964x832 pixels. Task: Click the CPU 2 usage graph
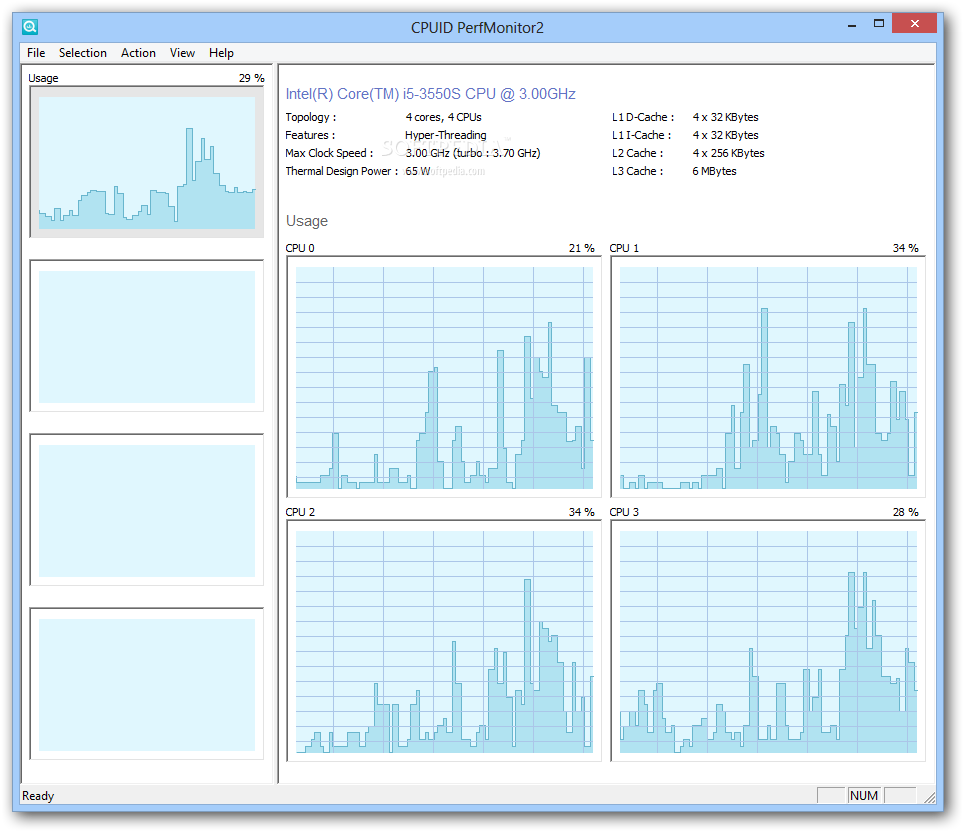tap(444, 641)
